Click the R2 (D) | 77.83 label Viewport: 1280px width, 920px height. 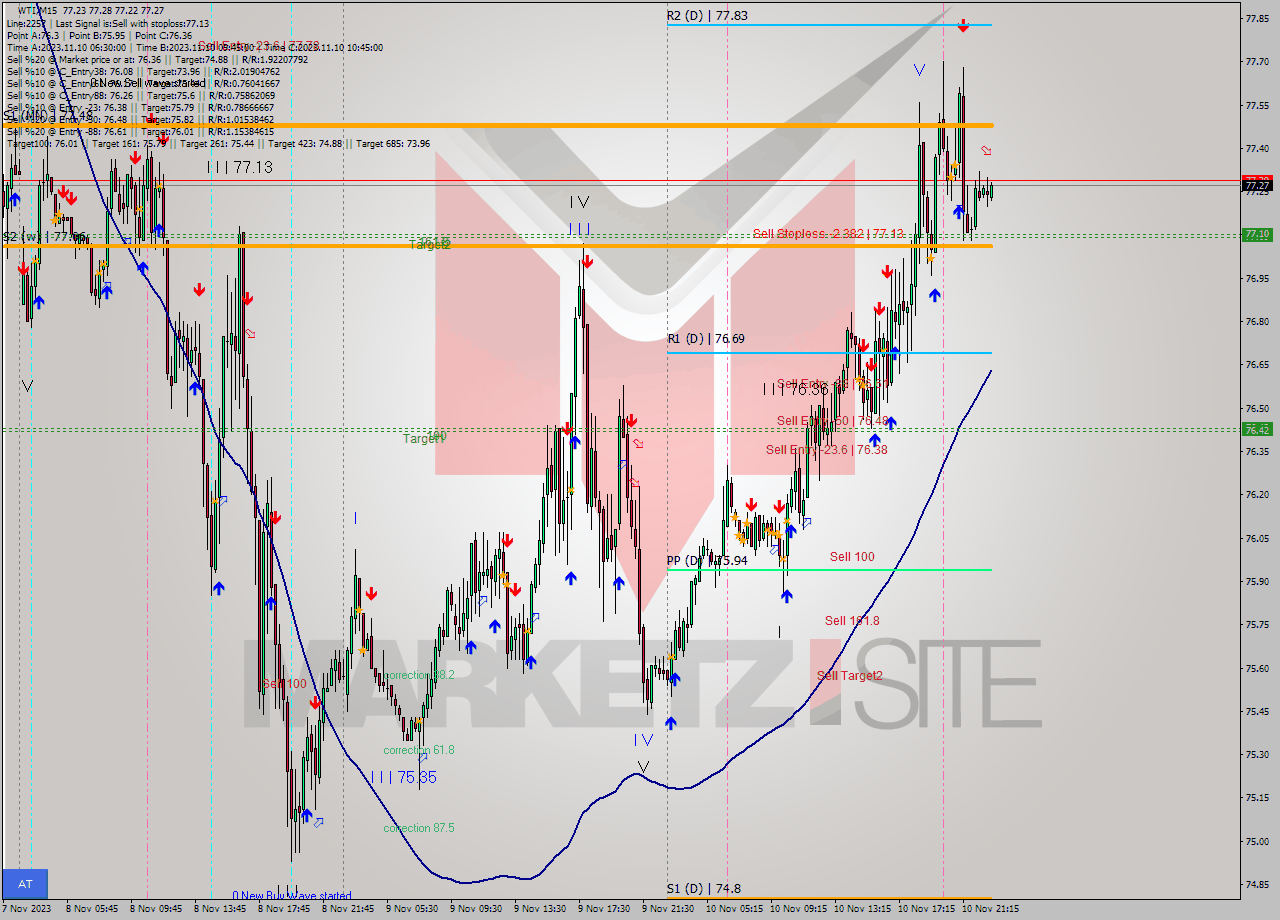[x=707, y=16]
